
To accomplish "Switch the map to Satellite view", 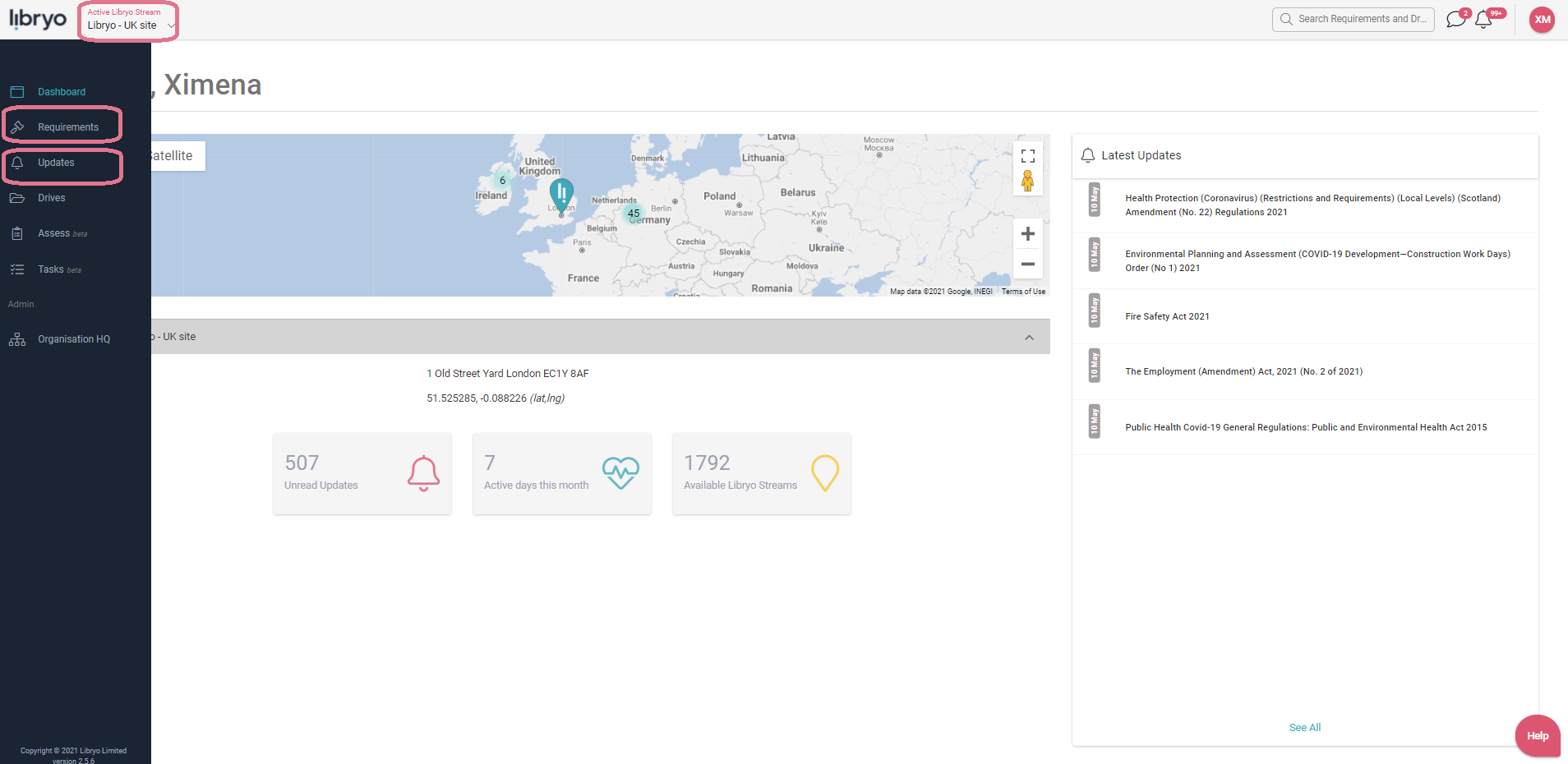I will [178, 156].
